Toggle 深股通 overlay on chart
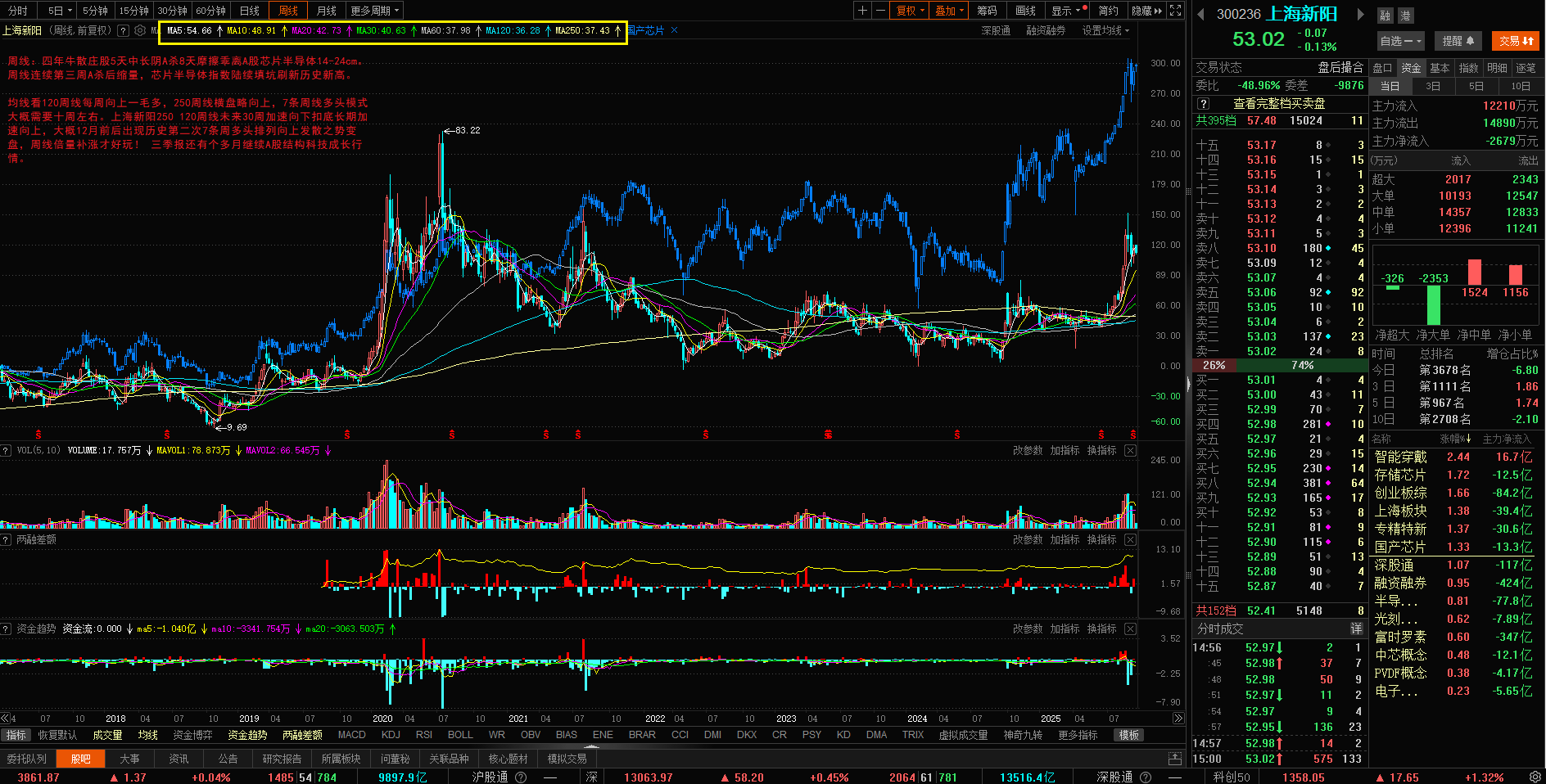Viewport: 1546px width, 784px height. [x=996, y=30]
